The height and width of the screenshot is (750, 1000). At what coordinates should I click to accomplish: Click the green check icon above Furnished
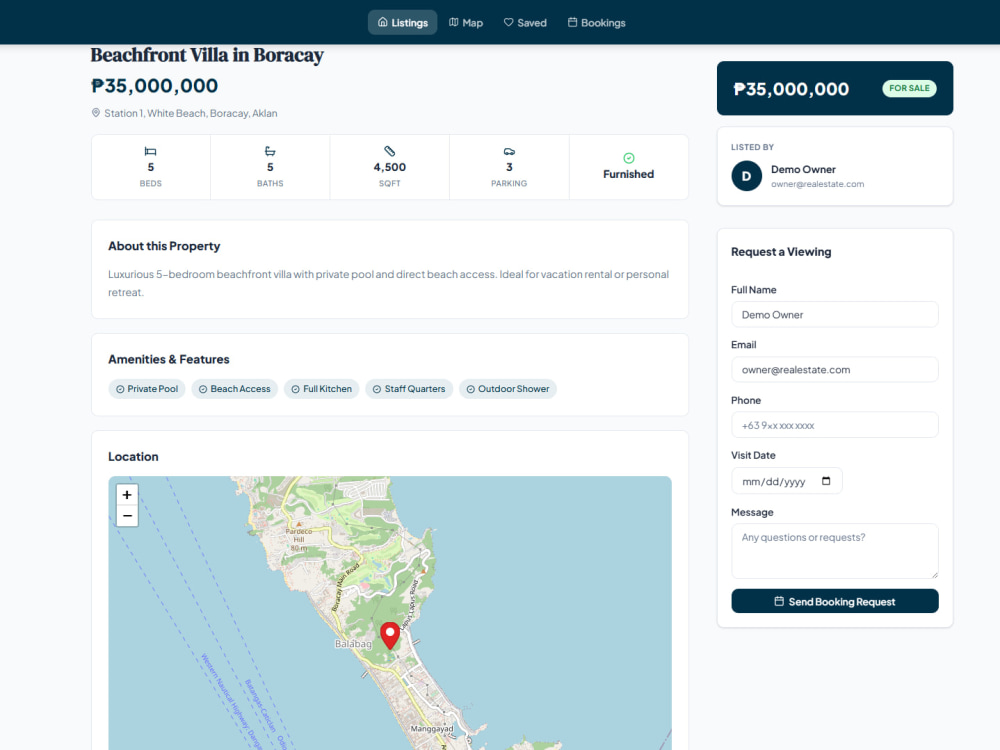tap(629, 158)
